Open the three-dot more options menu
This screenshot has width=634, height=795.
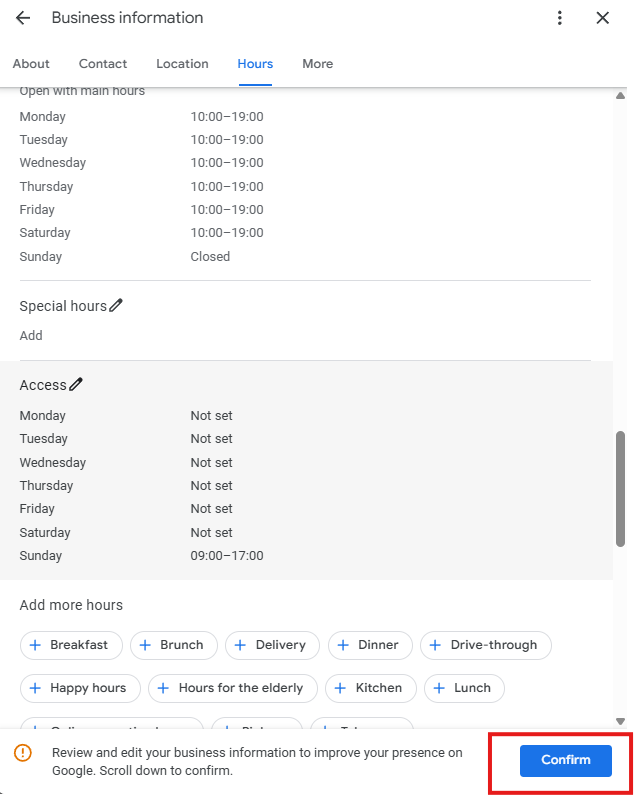click(x=559, y=18)
